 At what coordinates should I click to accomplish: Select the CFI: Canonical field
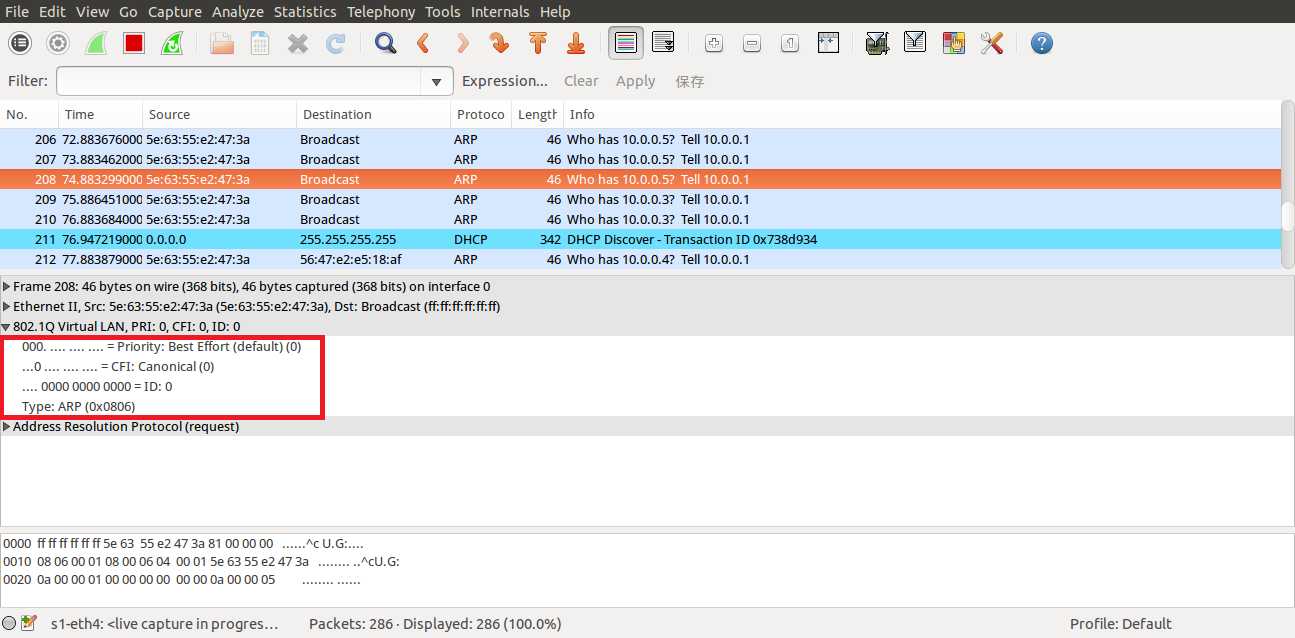point(118,366)
